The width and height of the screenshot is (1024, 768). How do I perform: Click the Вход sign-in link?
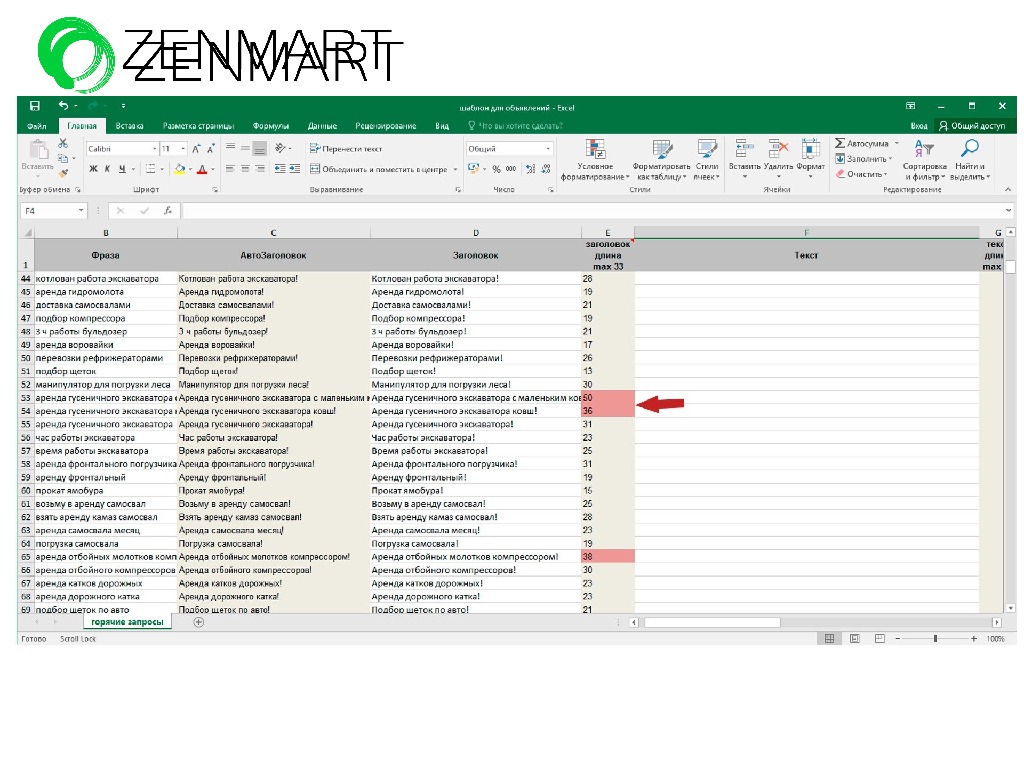tap(918, 126)
